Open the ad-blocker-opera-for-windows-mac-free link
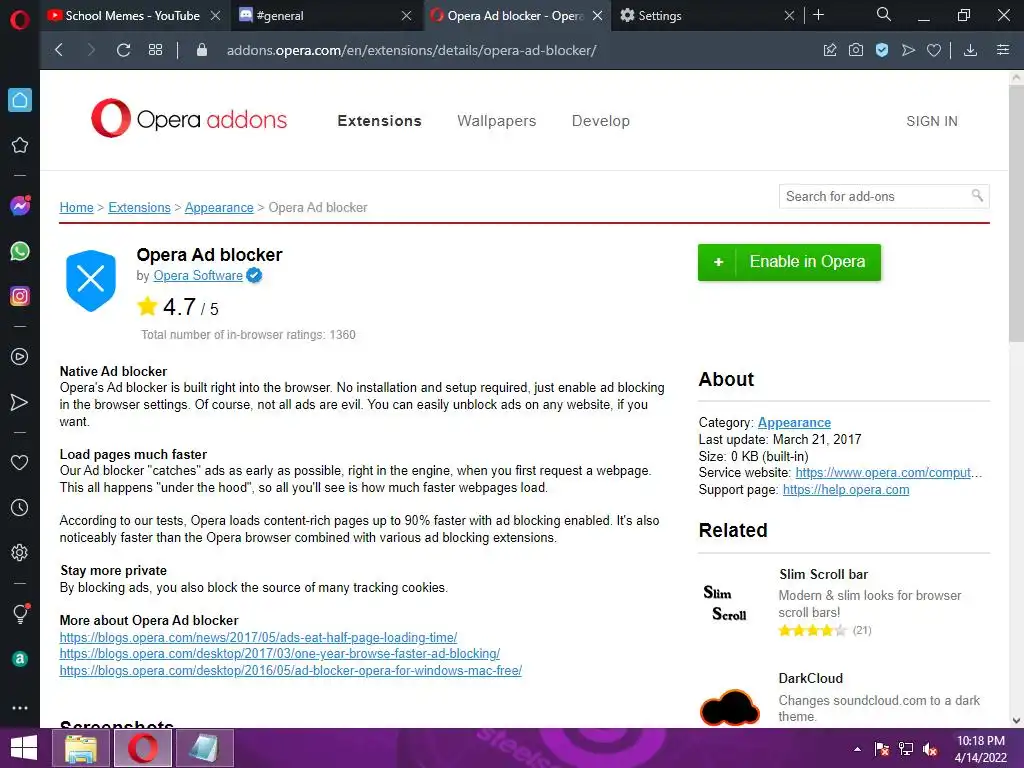The height and width of the screenshot is (768, 1024). [x=291, y=671]
